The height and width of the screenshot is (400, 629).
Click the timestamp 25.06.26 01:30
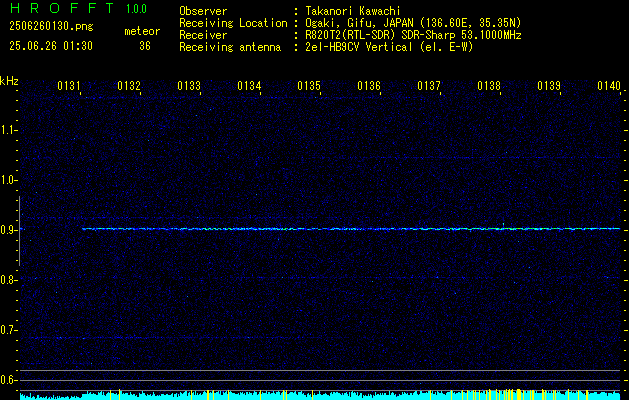pos(51,46)
